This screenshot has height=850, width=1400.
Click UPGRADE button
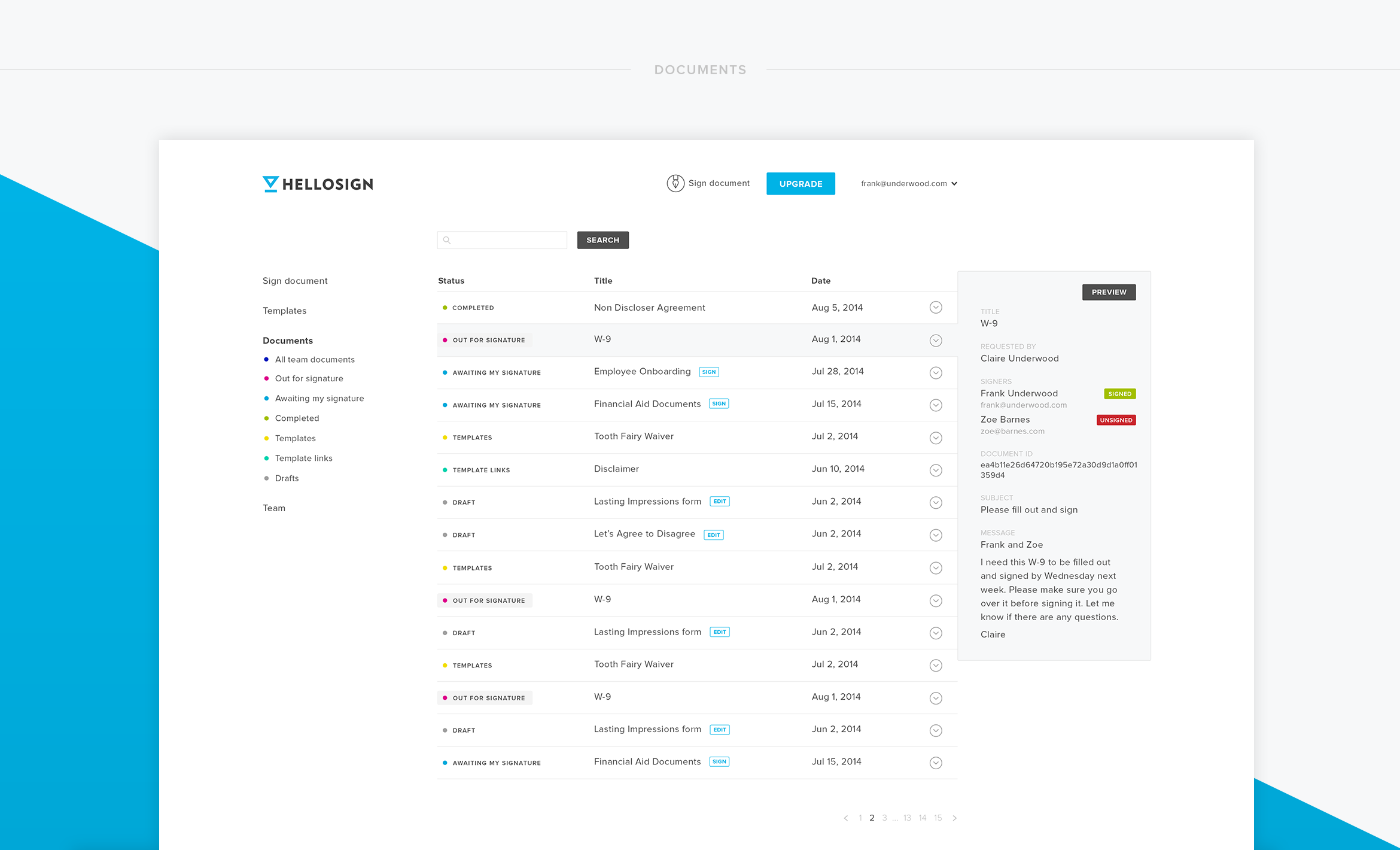coord(801,184)
